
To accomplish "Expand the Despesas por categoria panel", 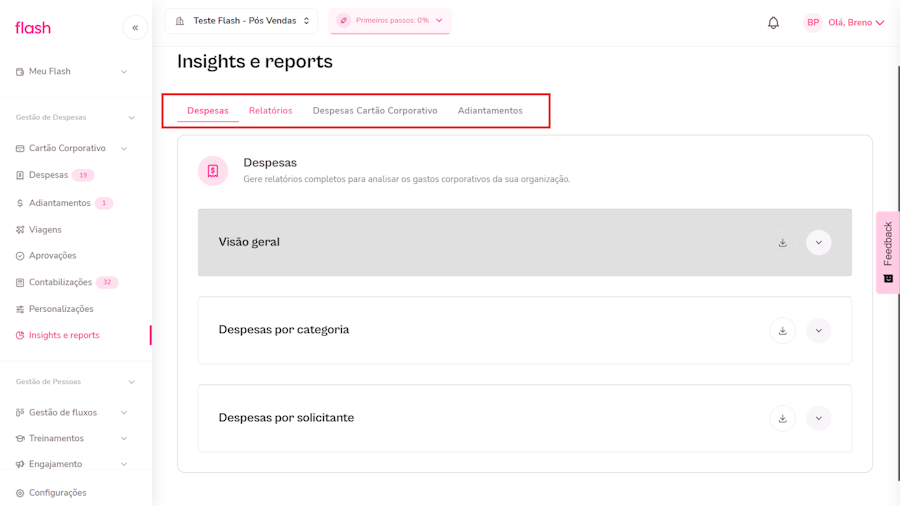I will pos(818,330).
